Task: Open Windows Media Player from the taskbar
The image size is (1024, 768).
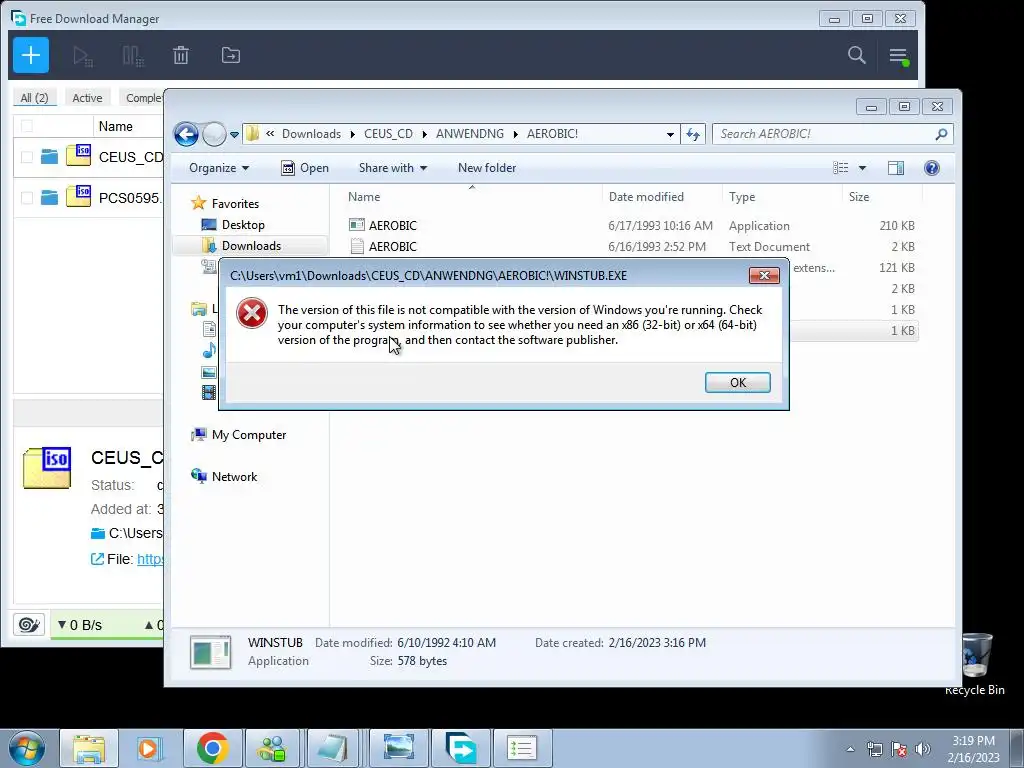Action: [x=150, y=748]
